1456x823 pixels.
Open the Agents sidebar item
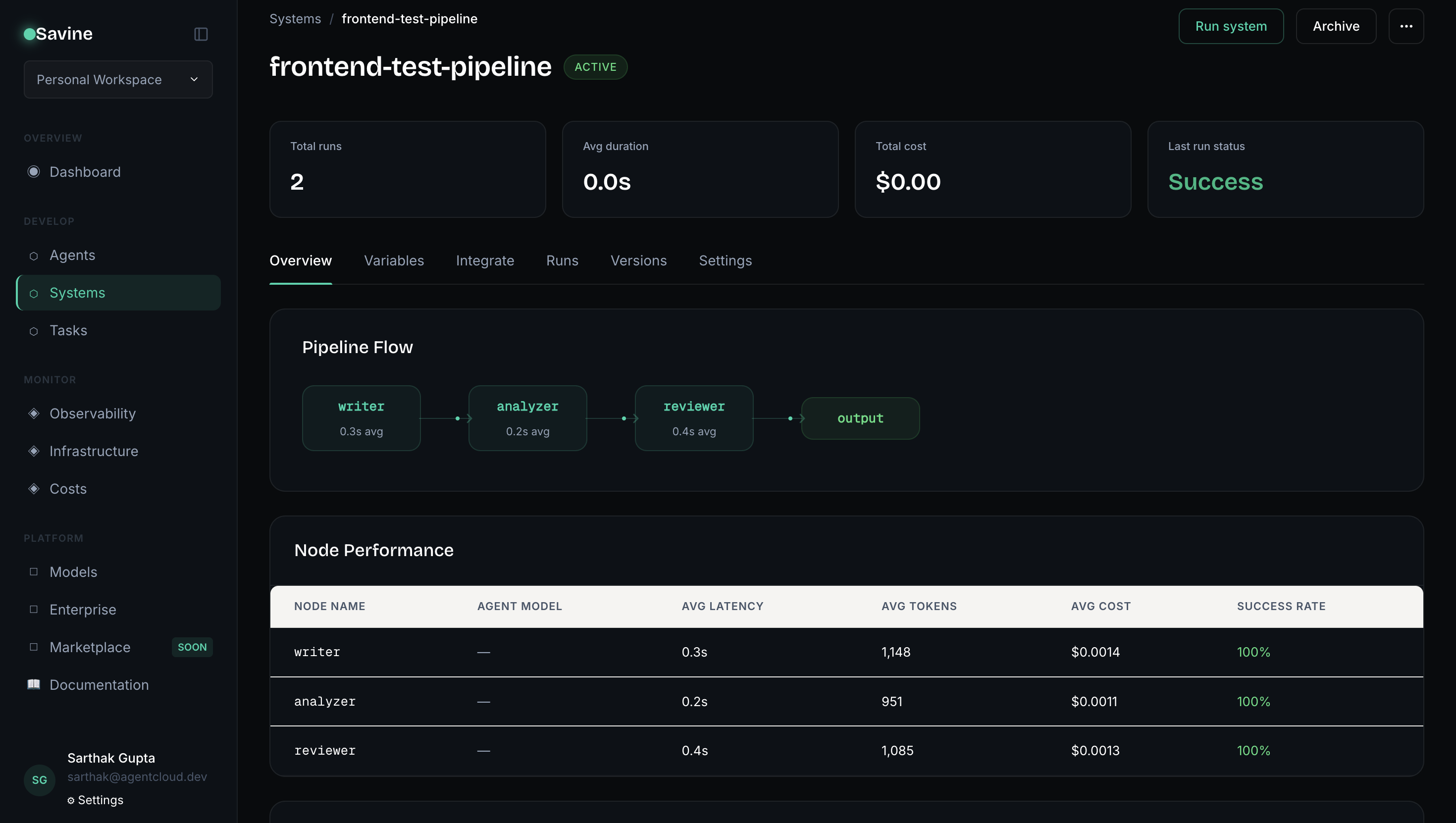[x=72, y=255]
